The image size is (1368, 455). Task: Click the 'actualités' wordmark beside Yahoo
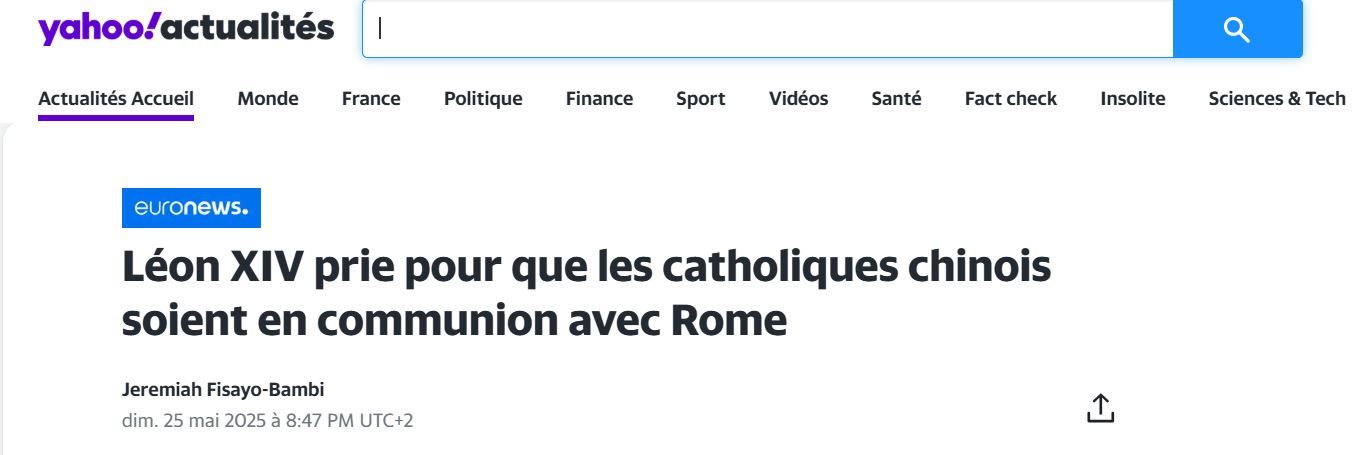click(x=247, y=28)
